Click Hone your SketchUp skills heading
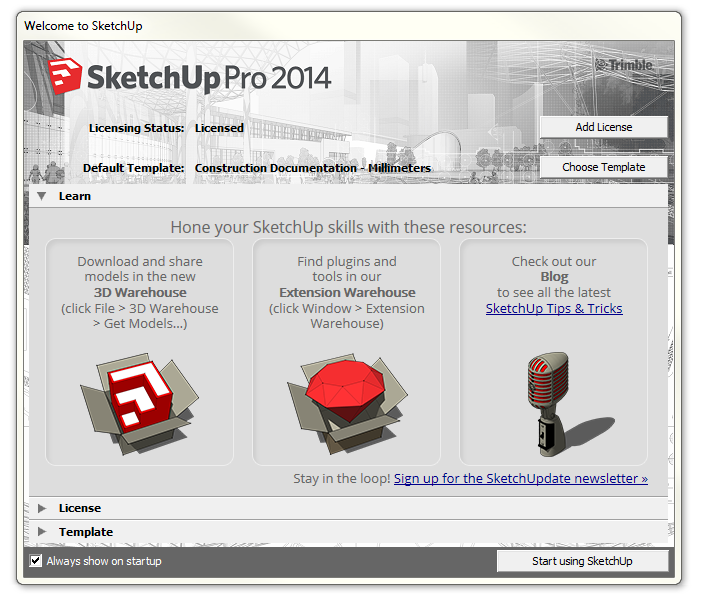The height and width of the screenshot is (602, 707). pyautogui.click(x=348, y=227)
